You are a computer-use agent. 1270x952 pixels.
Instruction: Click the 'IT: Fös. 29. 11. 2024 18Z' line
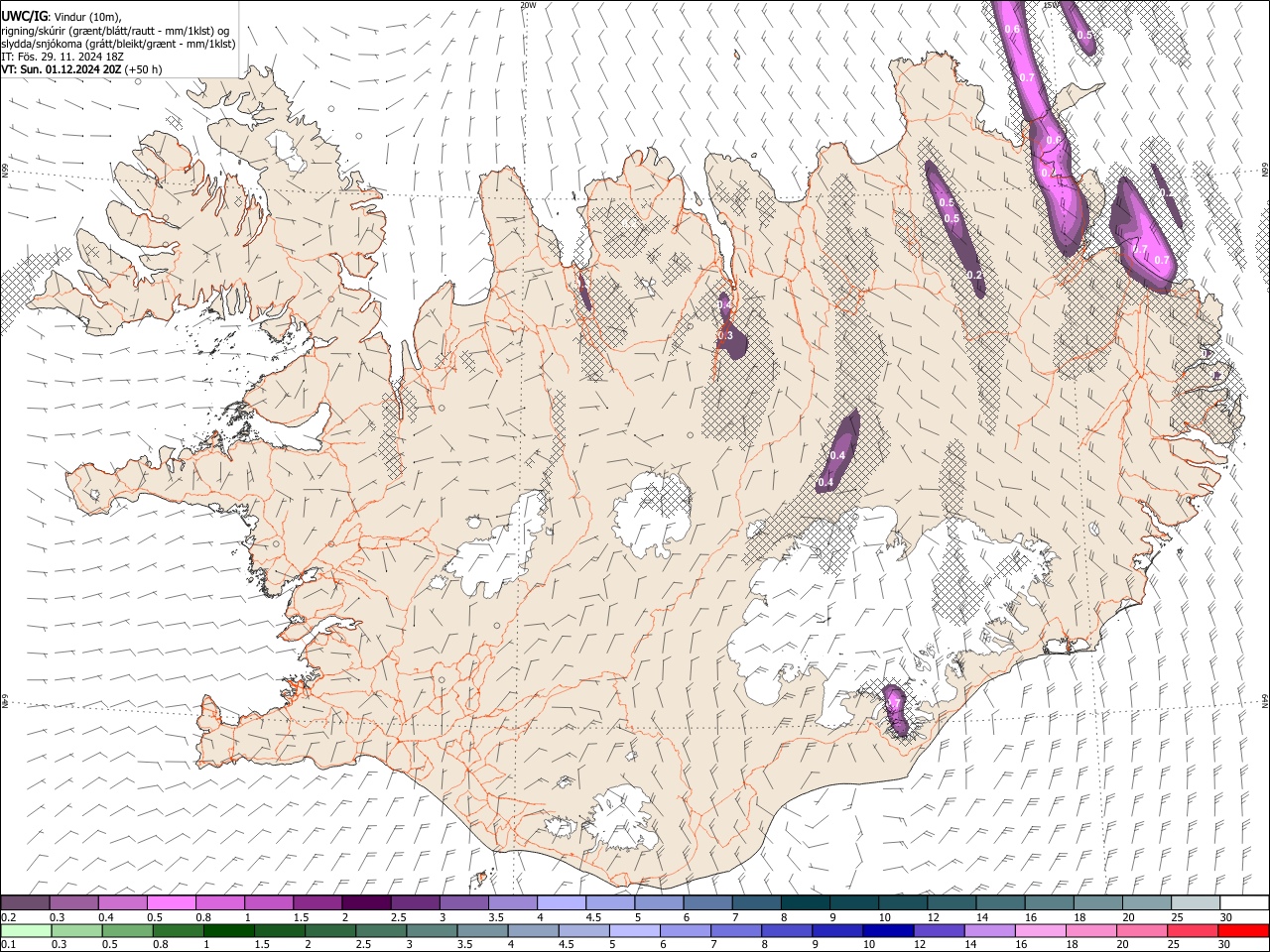tap(63, 57)
